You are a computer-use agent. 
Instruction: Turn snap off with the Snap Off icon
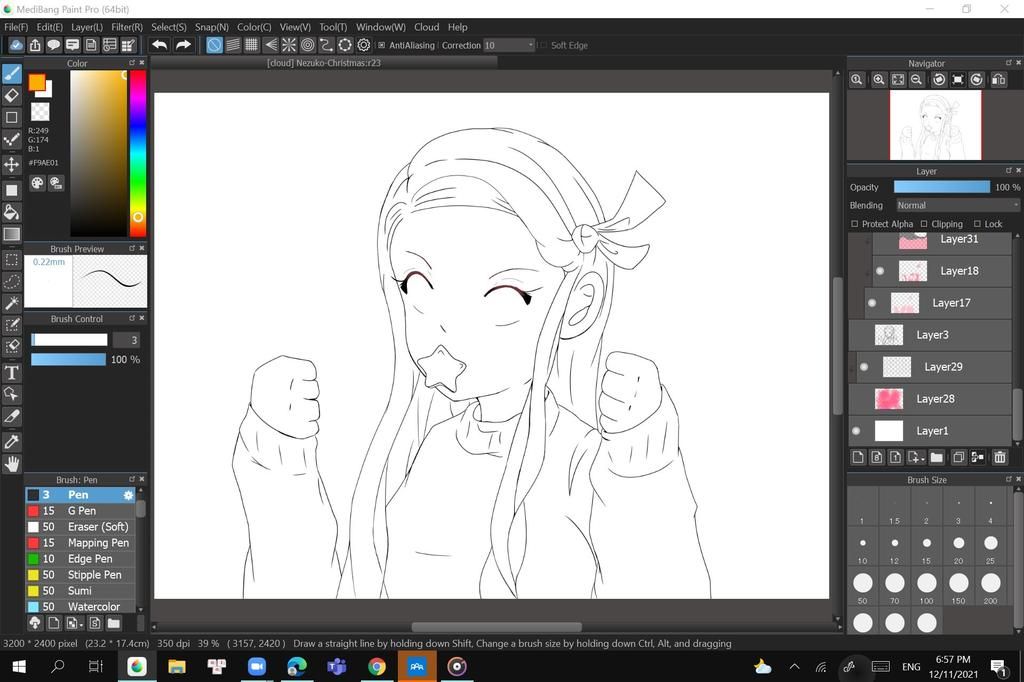(214, 45)
